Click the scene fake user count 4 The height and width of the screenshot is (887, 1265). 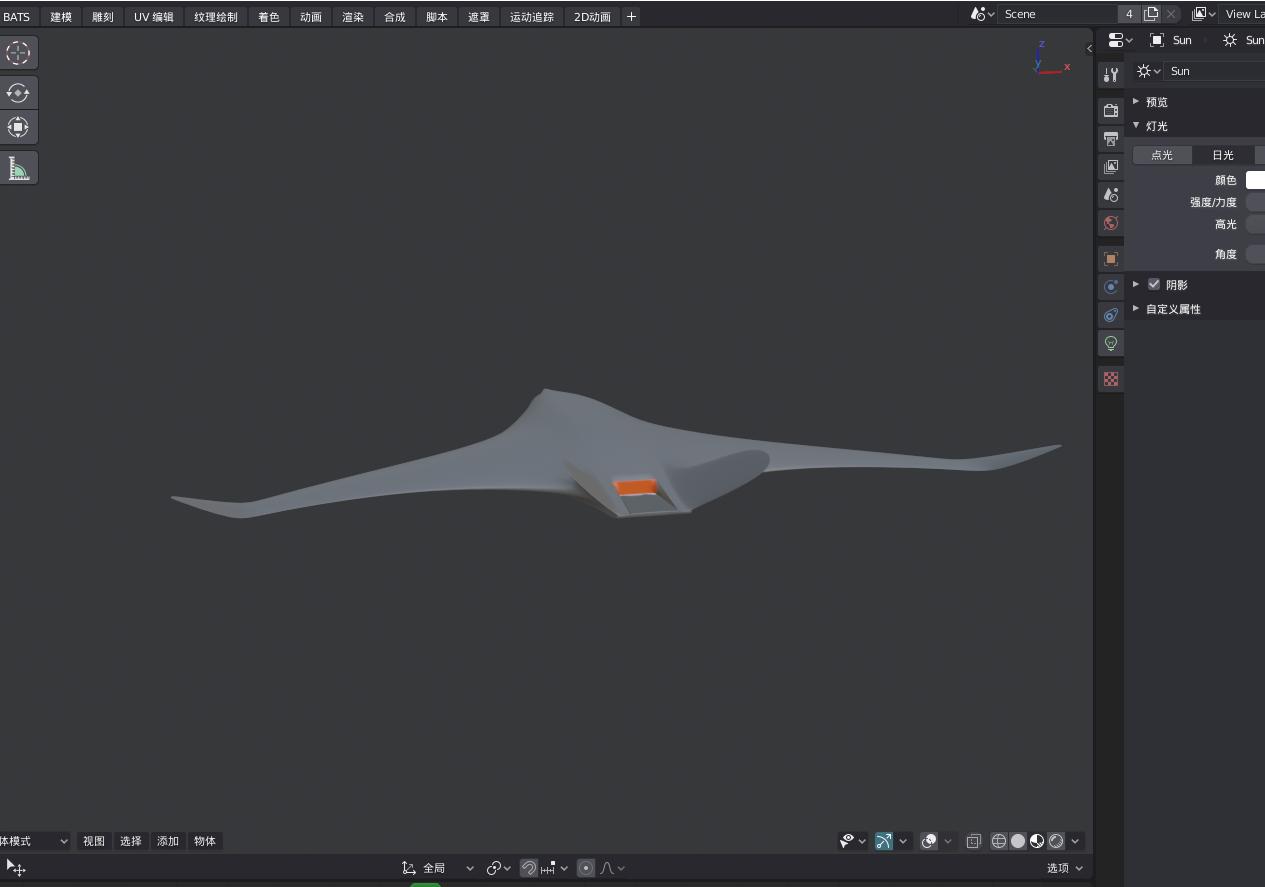coord(1129,14)
